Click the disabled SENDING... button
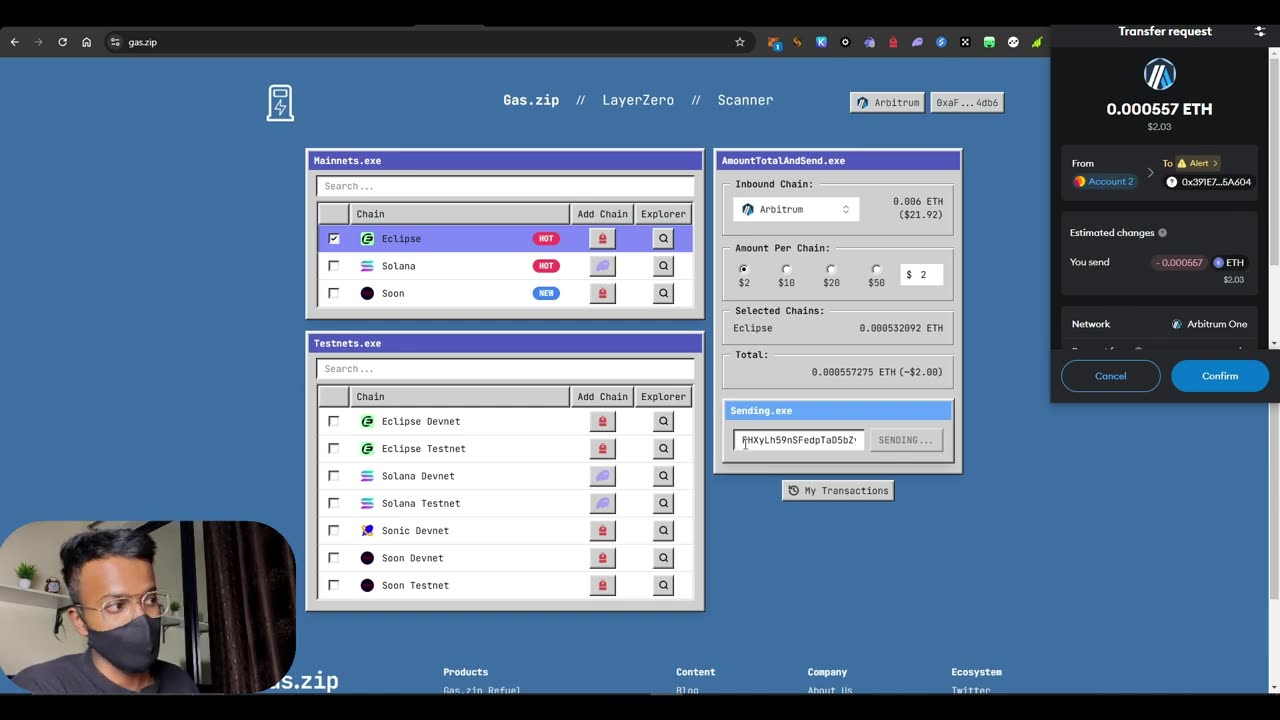The image size is (1280, 720). (x=906, y=440)
